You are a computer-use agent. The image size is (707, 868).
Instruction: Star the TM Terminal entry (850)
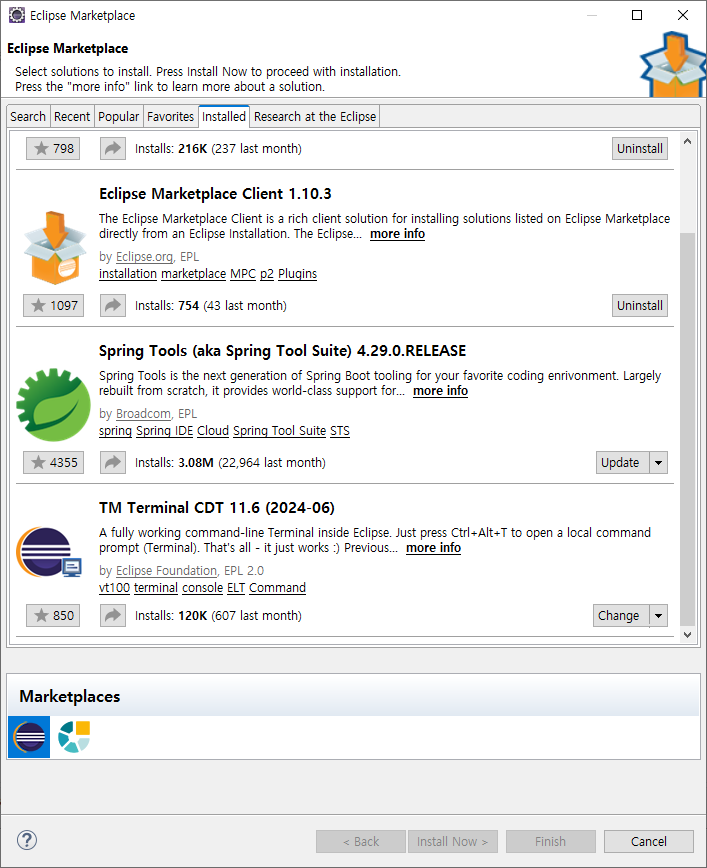53,616
